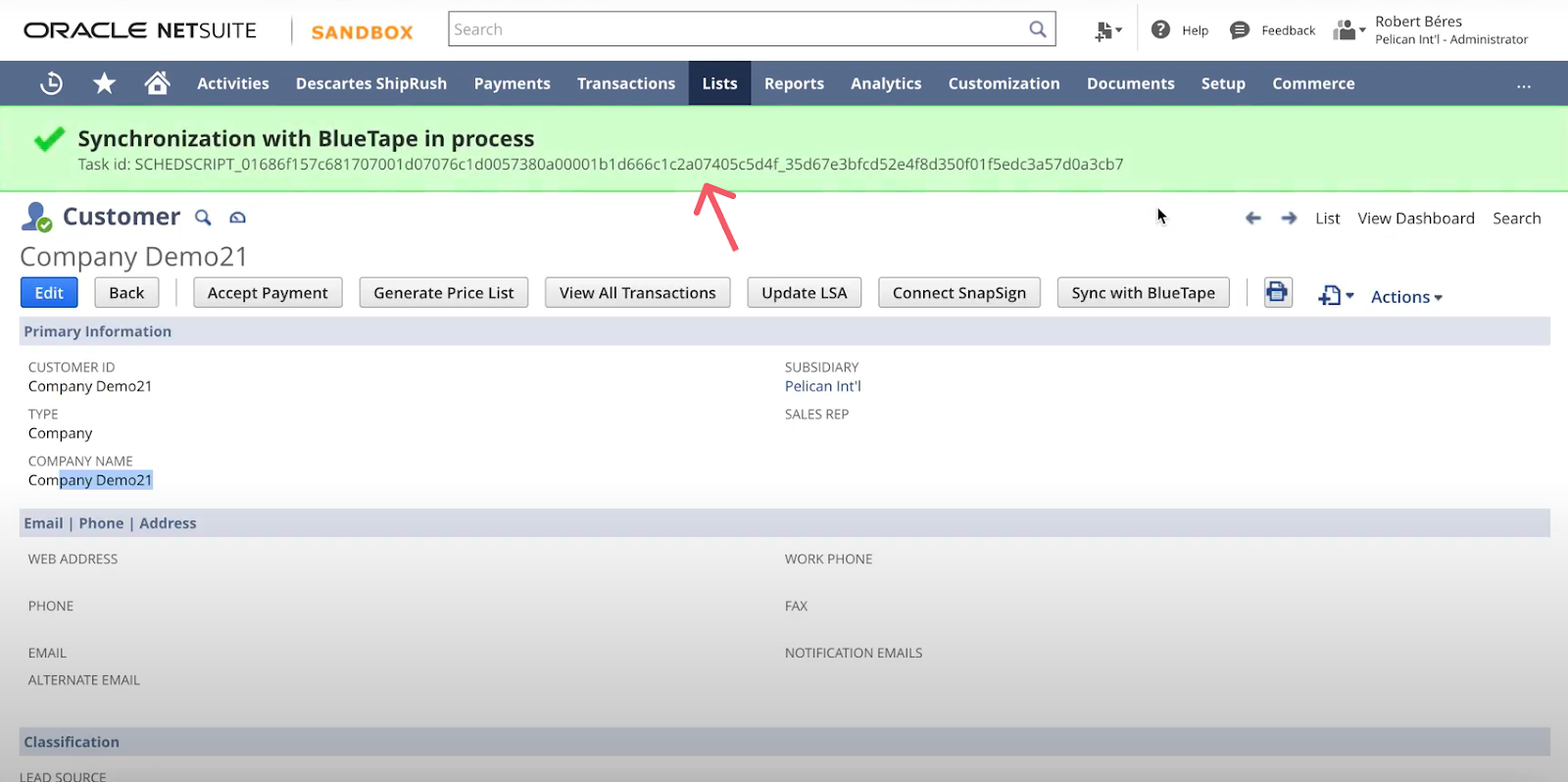The width and height of the screenshot is (1568, 782).
Task: Open the Activities menu
Action: click(x=233, y=83)
